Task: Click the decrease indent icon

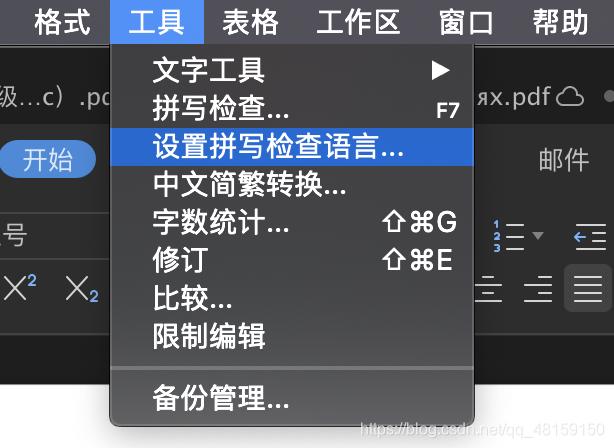Action: click(590, 237)
